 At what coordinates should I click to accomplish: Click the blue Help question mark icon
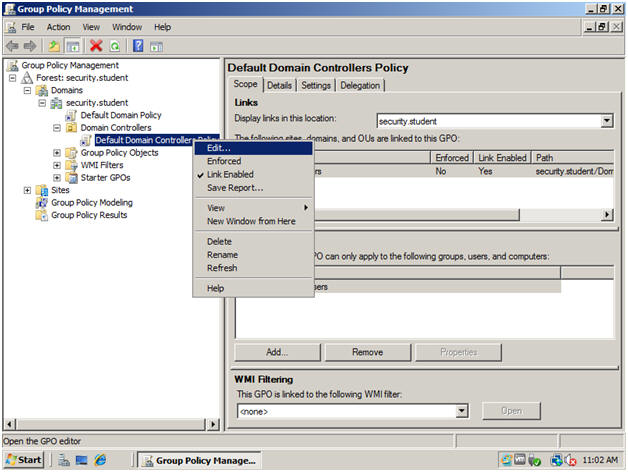[x=138, y=46]
